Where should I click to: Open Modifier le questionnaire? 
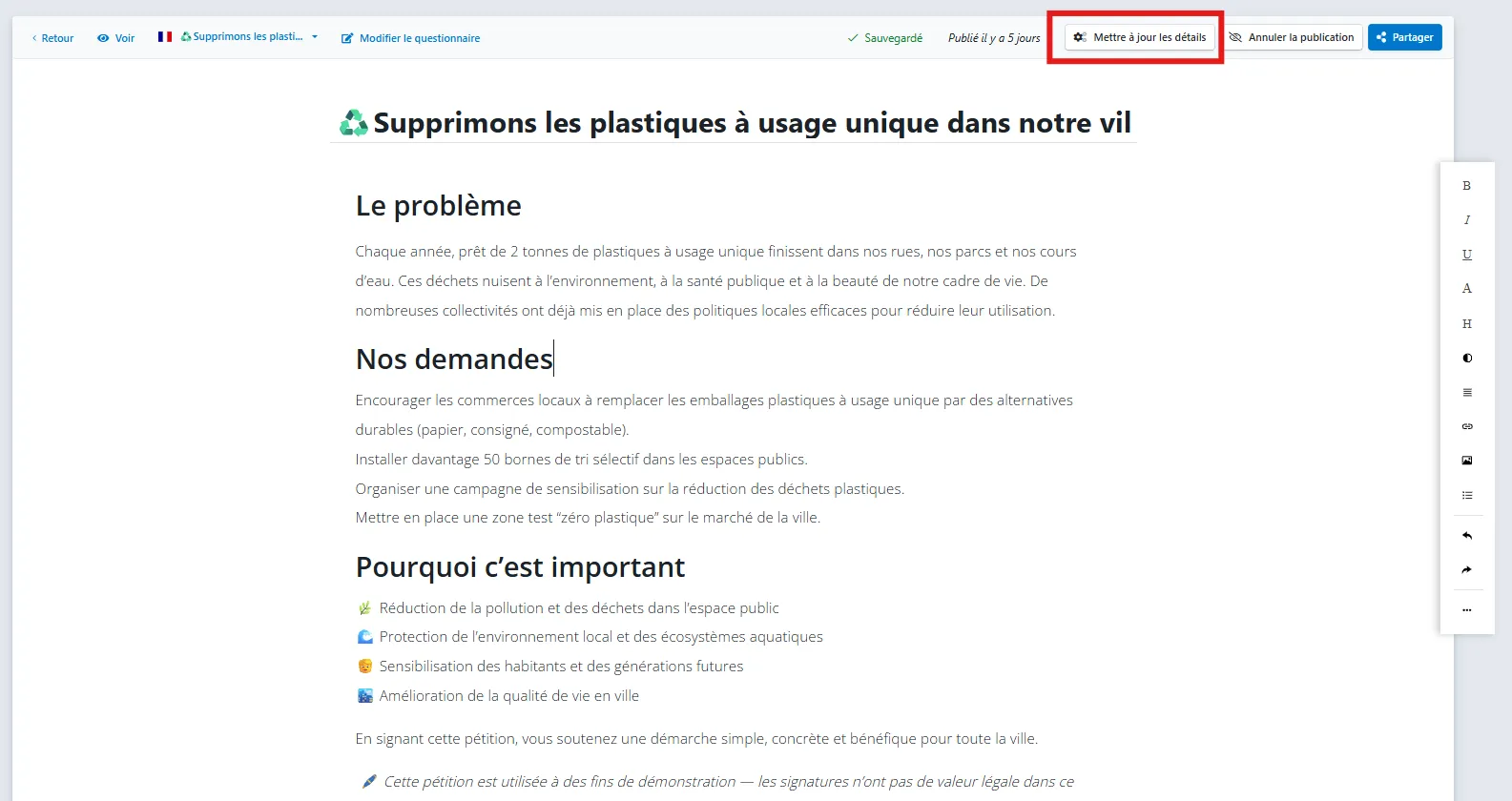coord(410,38)
